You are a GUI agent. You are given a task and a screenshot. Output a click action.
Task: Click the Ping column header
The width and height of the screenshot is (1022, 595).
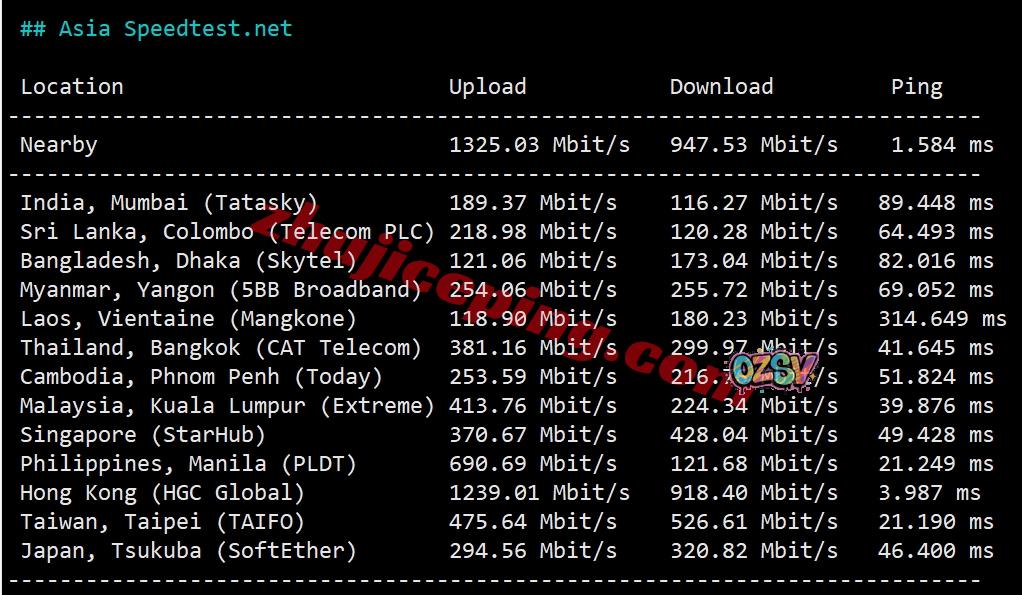click(x=916, y=87)
